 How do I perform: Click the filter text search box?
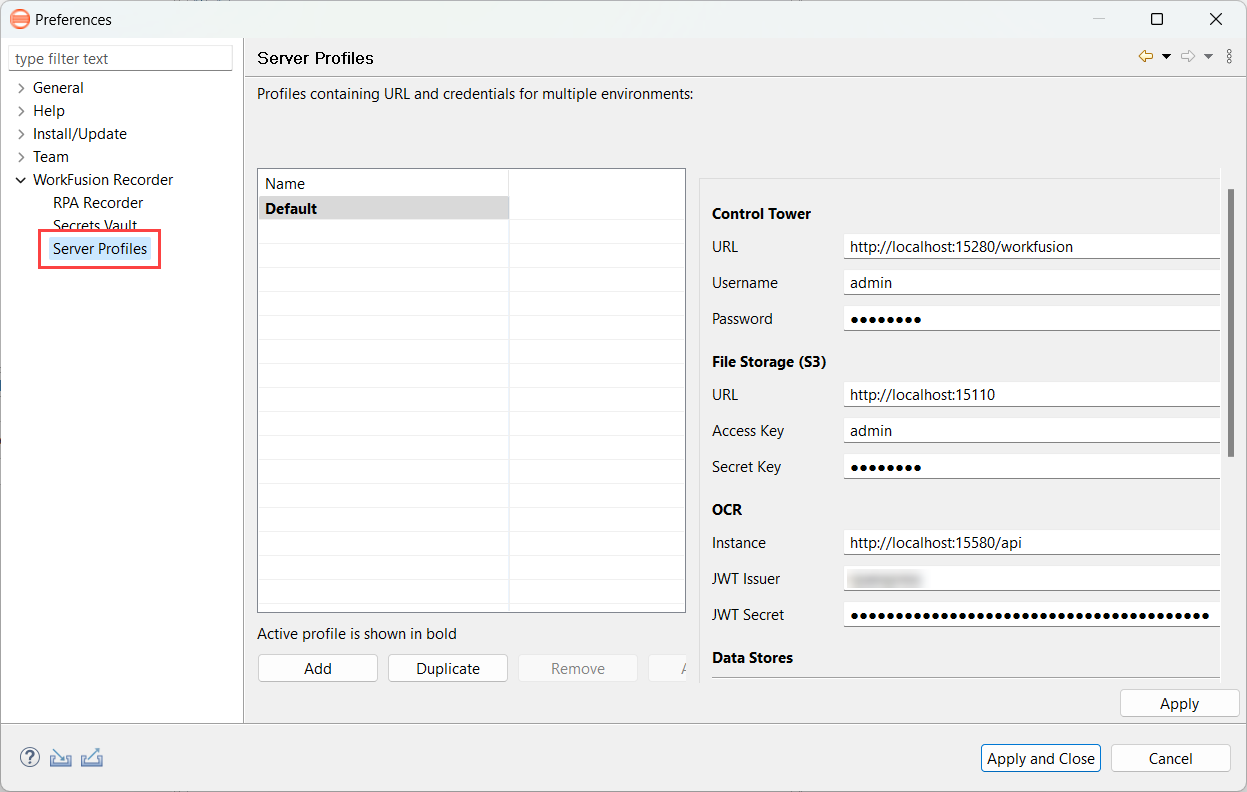(x=121, y=59)
